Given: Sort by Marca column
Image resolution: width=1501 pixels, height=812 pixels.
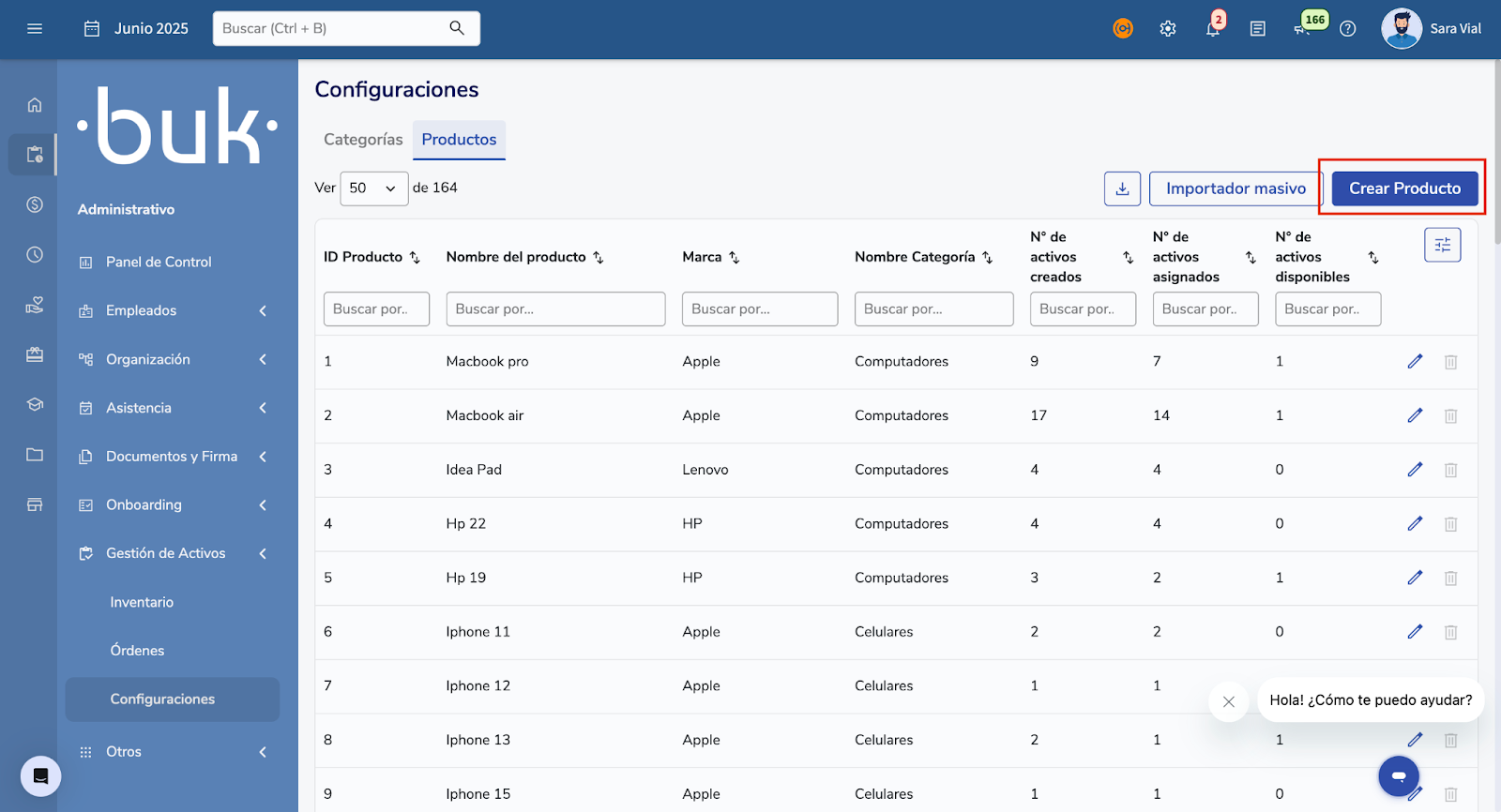Looking at the screenshot, I should click(735, 257).
